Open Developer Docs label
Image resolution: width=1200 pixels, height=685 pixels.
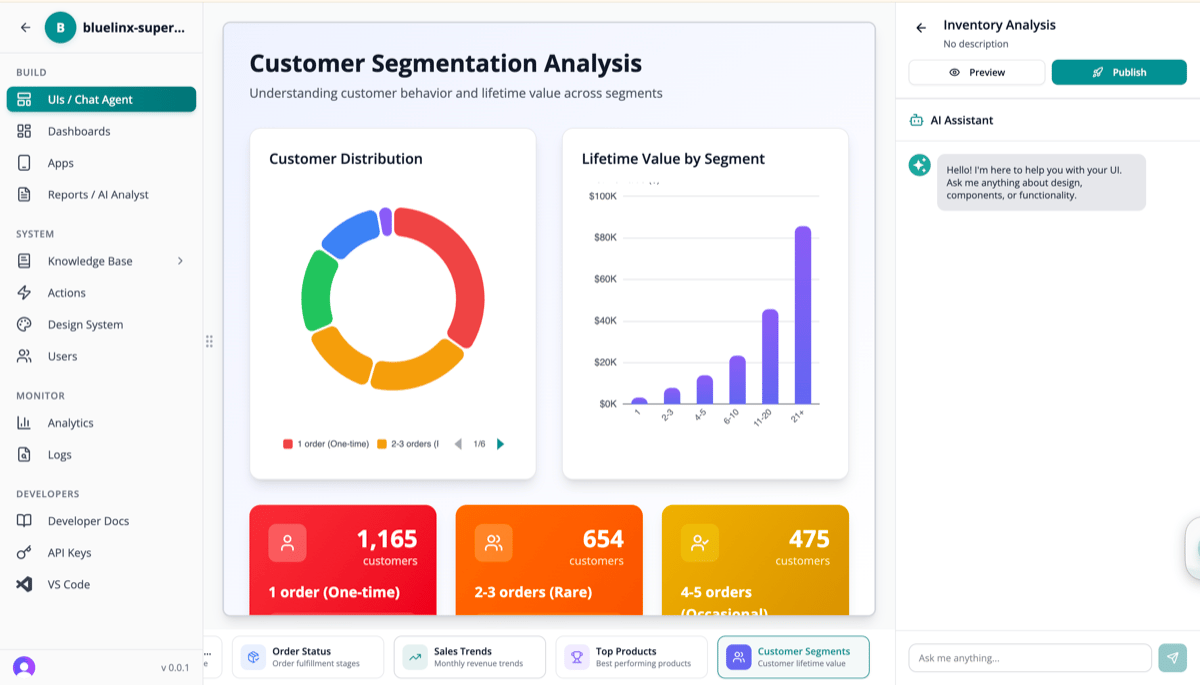tap(88, 521)
